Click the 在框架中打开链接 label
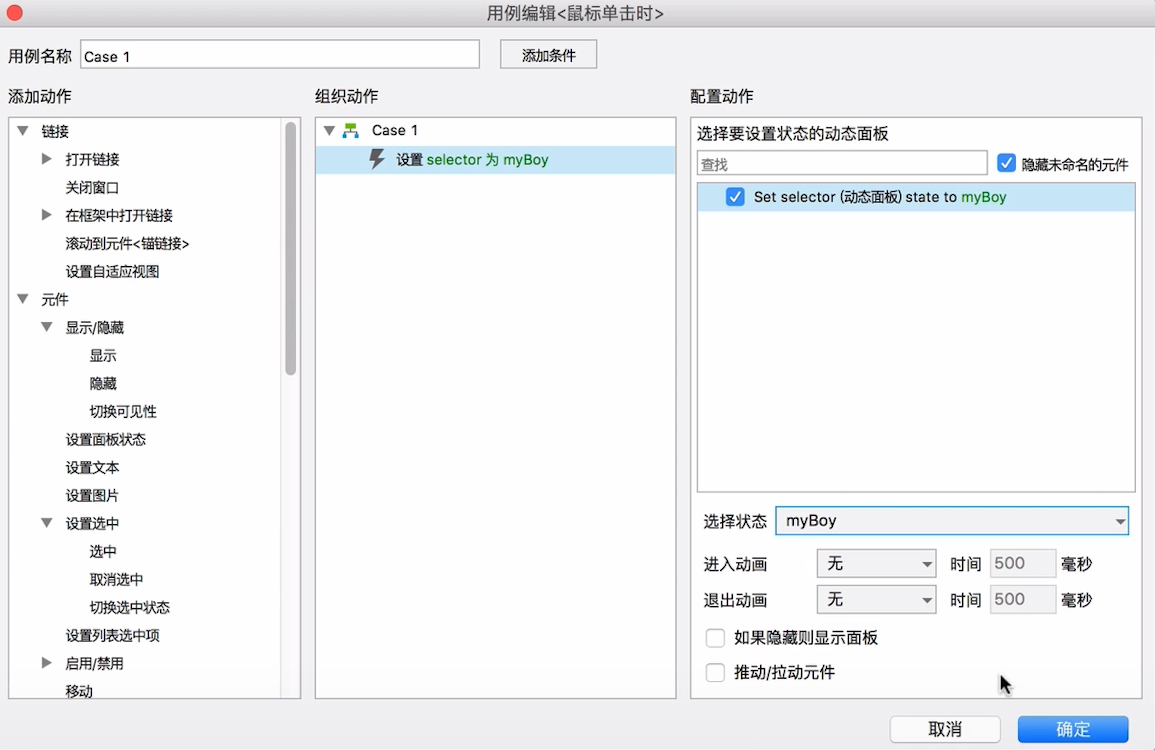This screenshot has width=1155, height=750. [x=119, y=216]
